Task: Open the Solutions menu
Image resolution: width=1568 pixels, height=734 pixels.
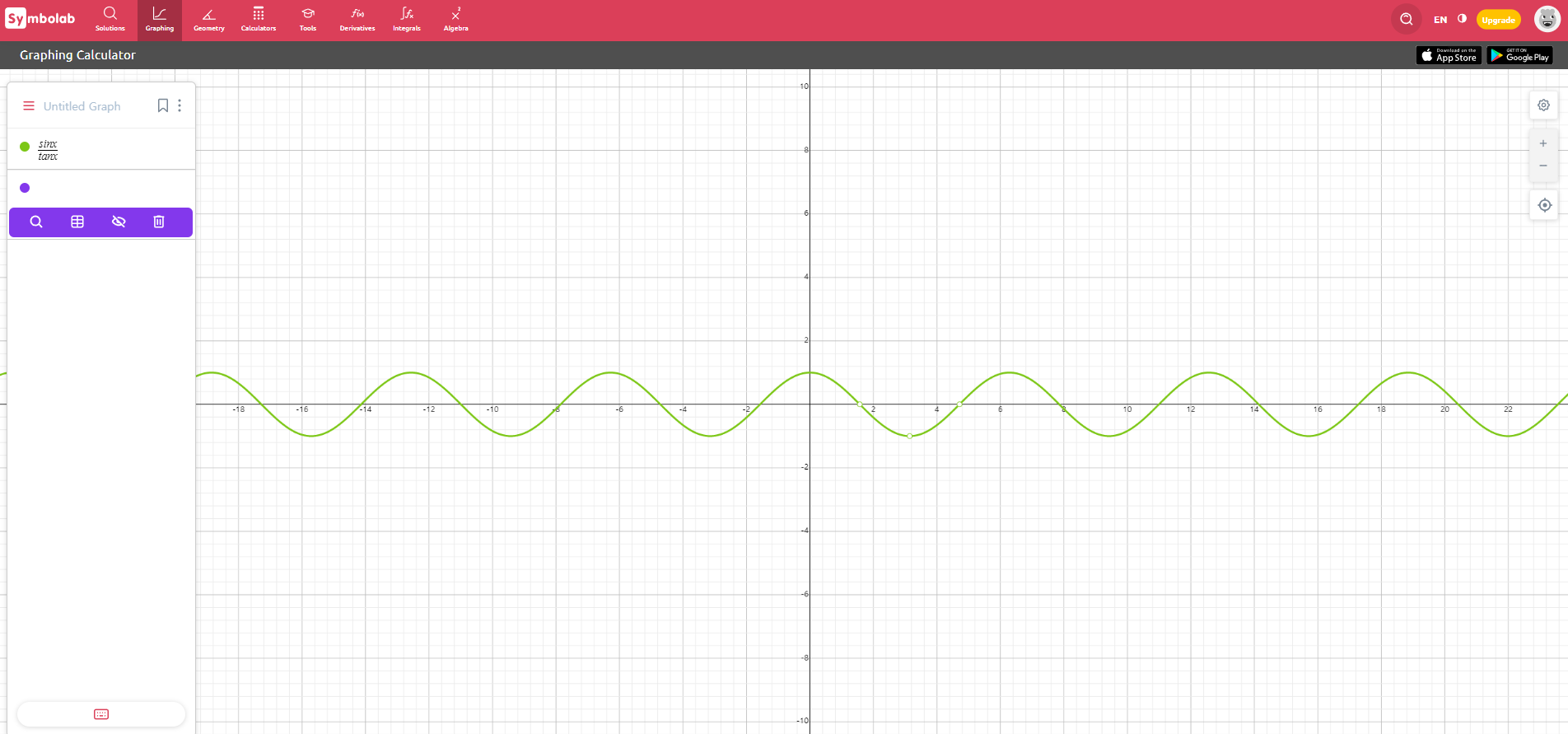Action: (110, 20)
